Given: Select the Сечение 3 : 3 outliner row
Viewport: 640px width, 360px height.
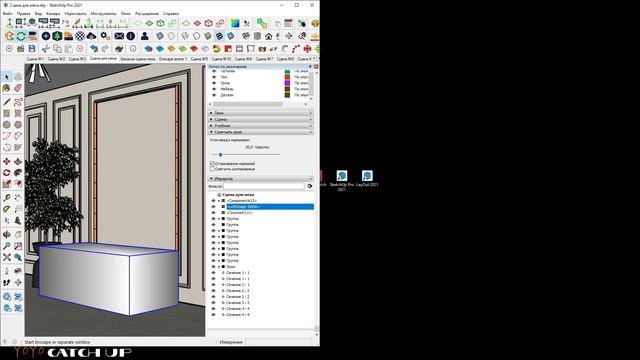Looking at the screenshot, I should [238, 302].
